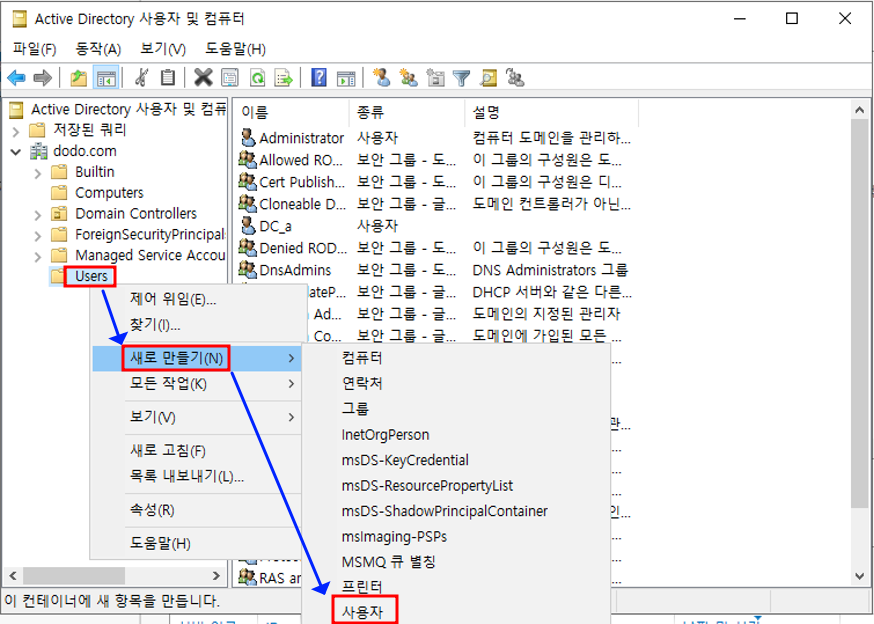Click the Forward arrow toolbar icon

click(43, 78)
